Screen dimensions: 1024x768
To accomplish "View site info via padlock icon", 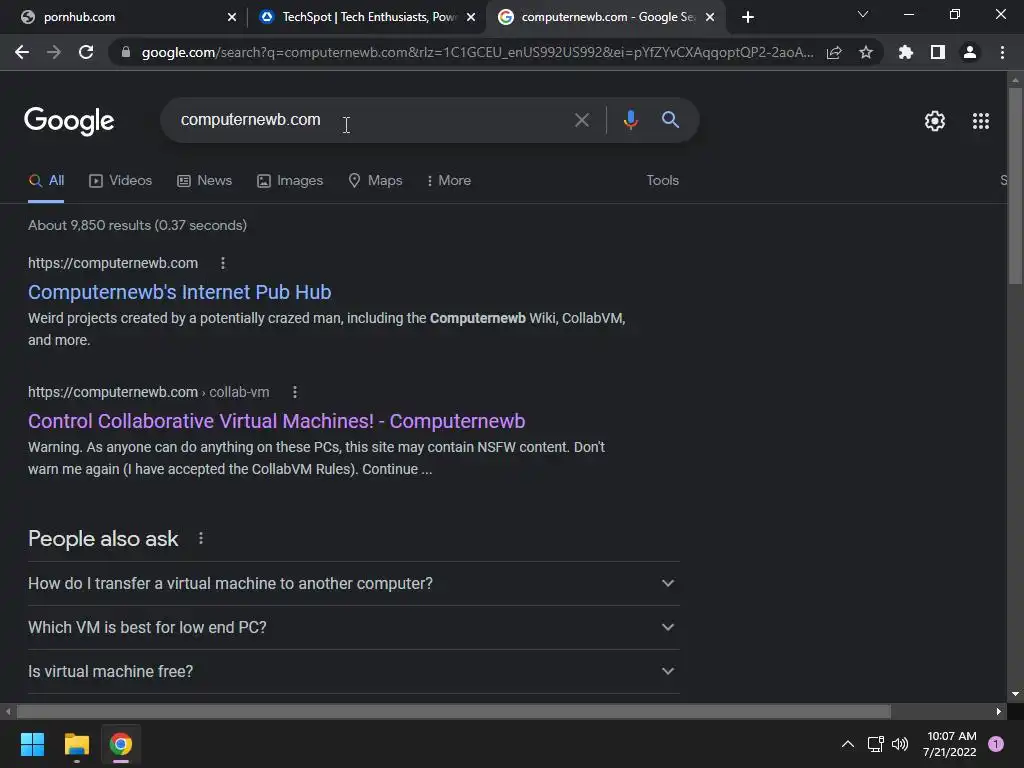I will coord(126,52).
